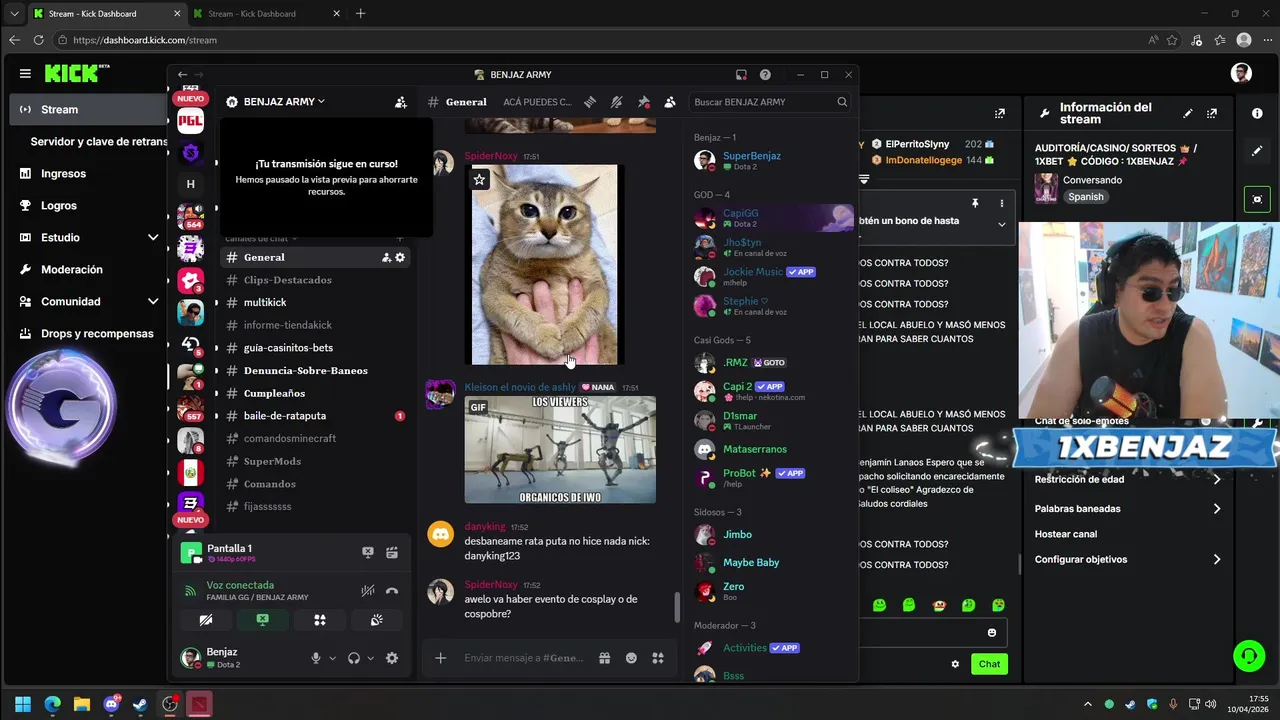Pop out Información del stream panel

click(x=1212, y=113)
